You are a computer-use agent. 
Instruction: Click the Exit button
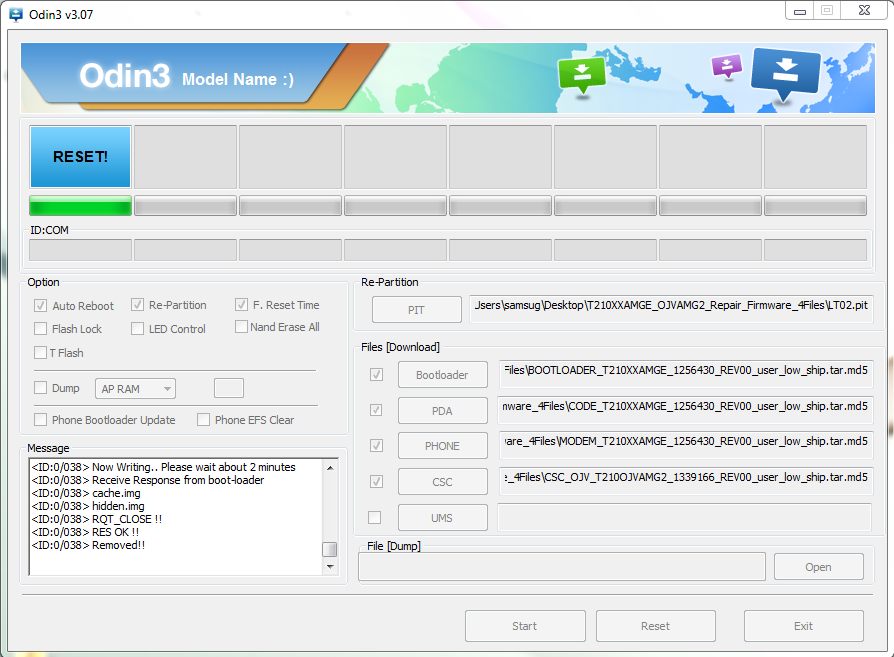[803, 626]
